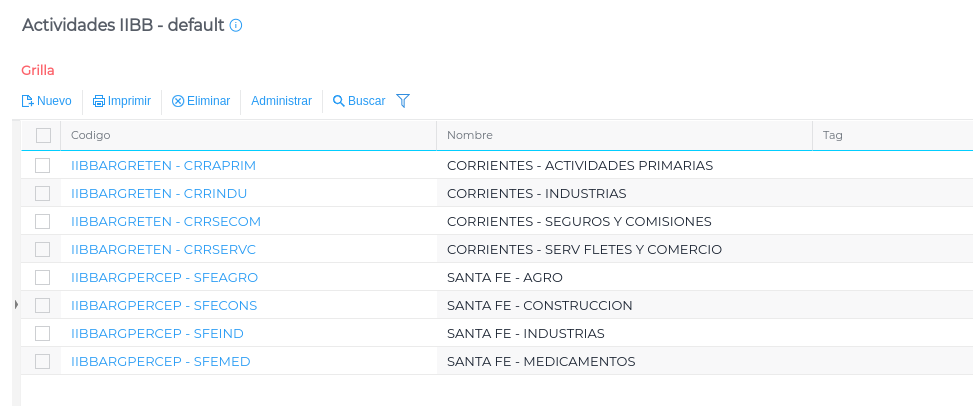Click the Buscar magnifier icon

[x=339, y=101]
